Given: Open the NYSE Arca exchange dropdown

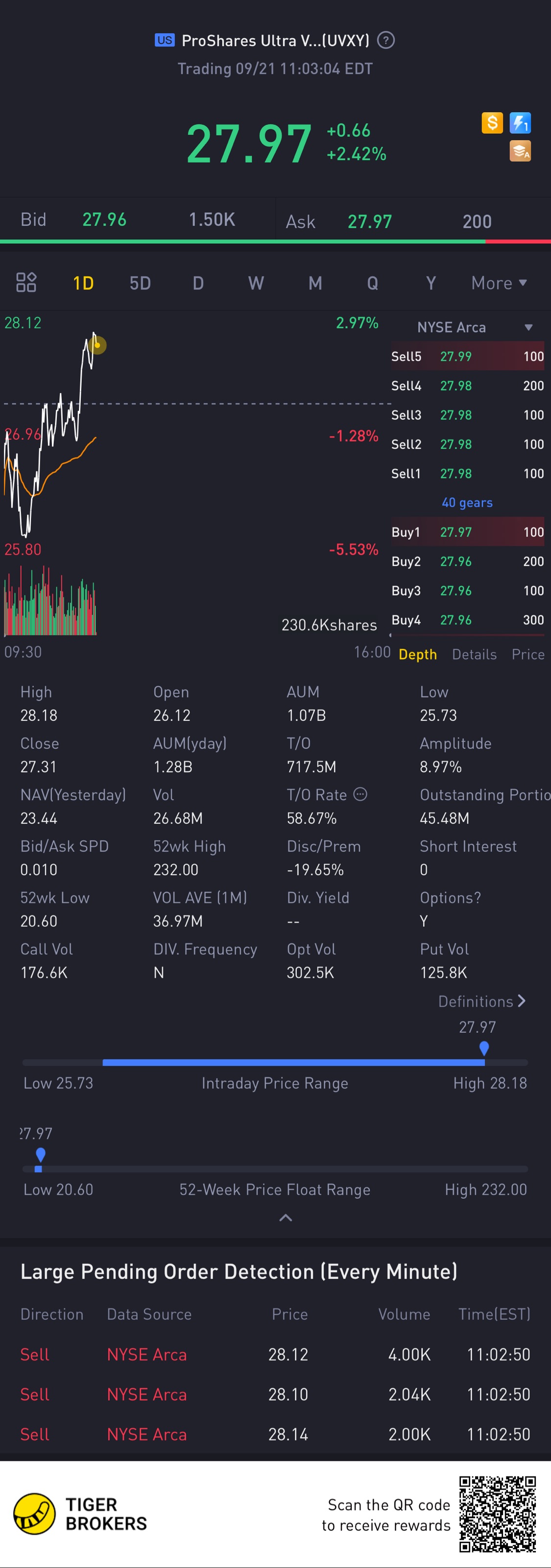Looking at the screenshot, I should tap(475, 328).
